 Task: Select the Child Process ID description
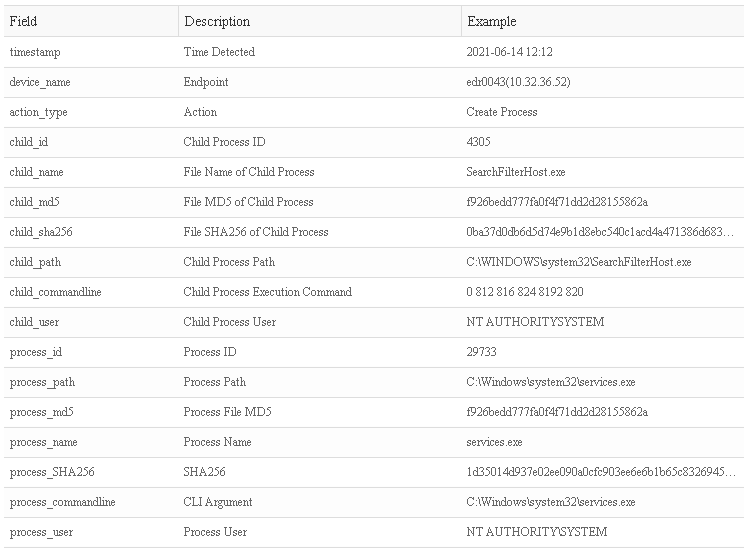pyautogui.click(x=224, y=142)
